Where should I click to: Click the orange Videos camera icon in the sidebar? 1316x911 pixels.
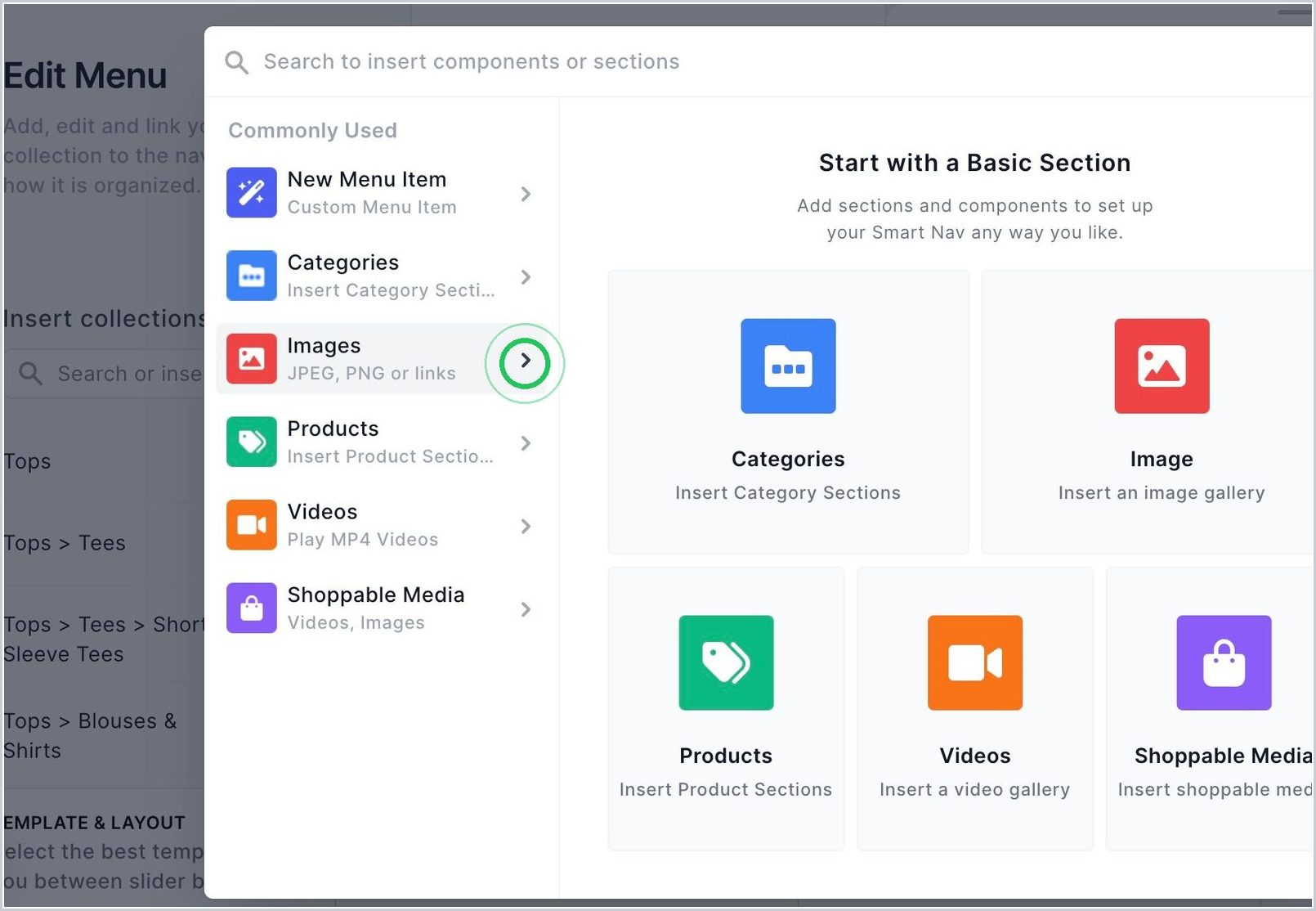coord(251,525)
